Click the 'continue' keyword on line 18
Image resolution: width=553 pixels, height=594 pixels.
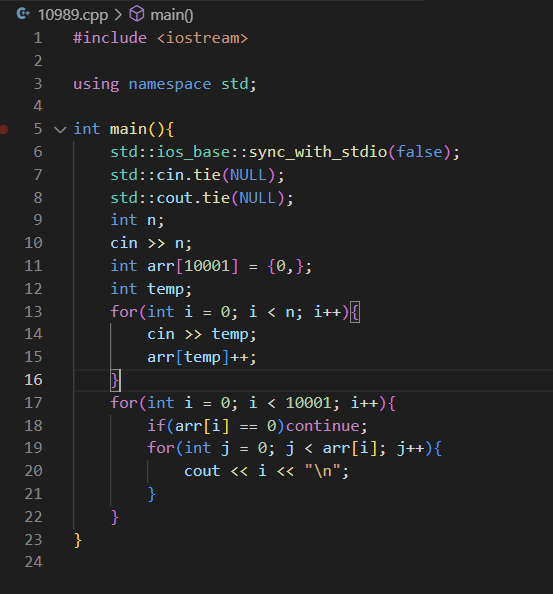click(x=322, y=426)
